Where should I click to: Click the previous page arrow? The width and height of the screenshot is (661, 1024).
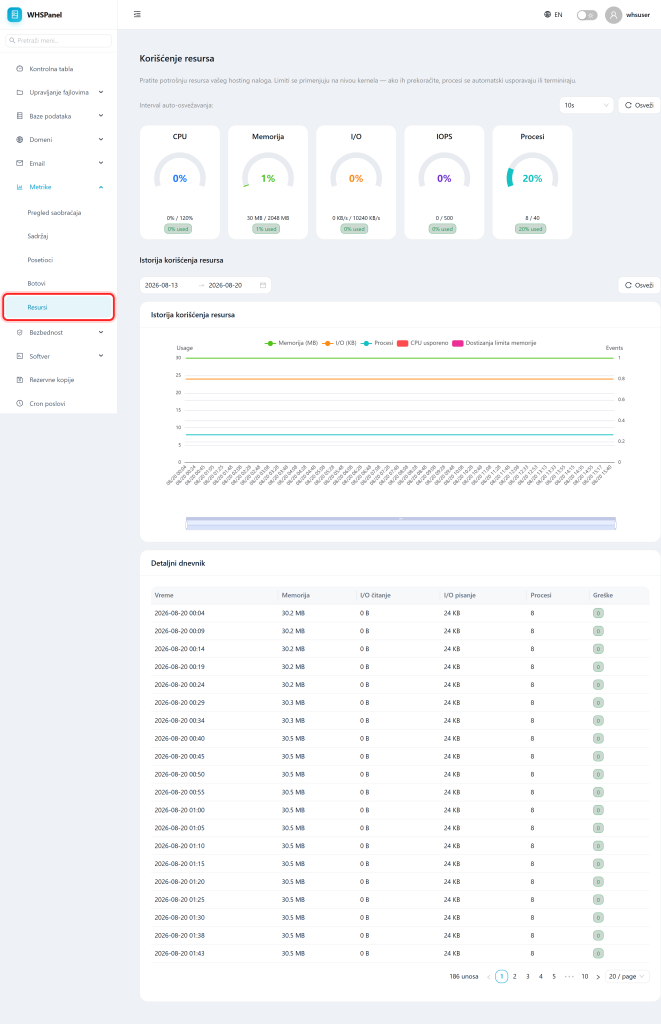tap(489, 976)
